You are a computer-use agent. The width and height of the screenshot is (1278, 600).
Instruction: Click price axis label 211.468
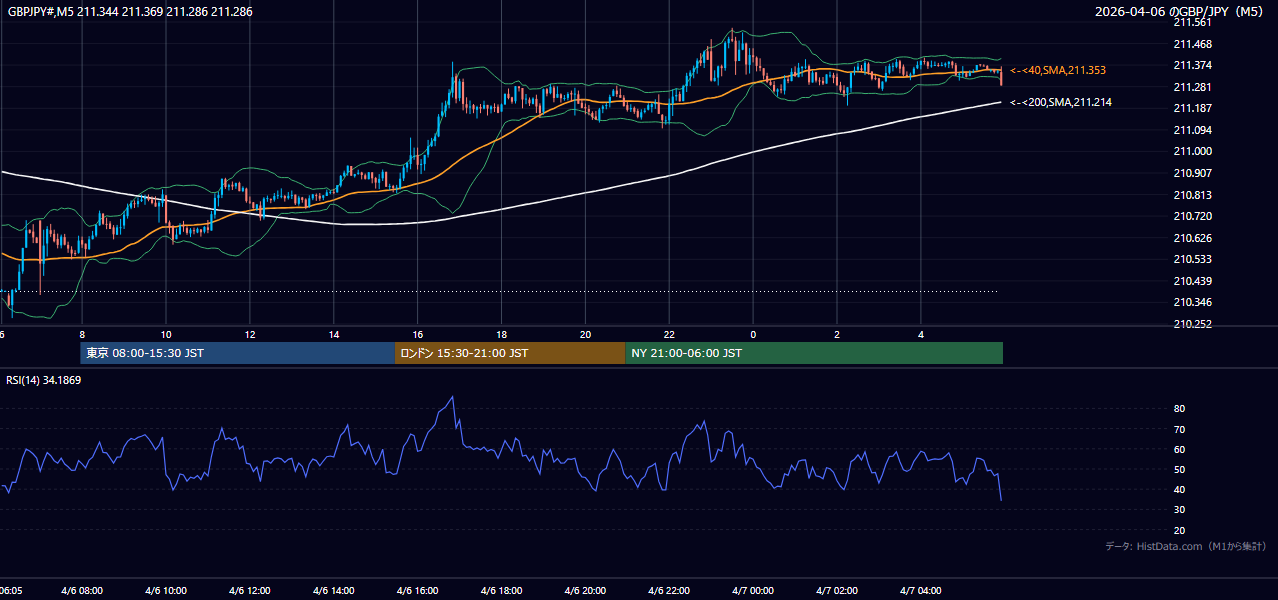pyautogui.click(x=1192, y=44)
